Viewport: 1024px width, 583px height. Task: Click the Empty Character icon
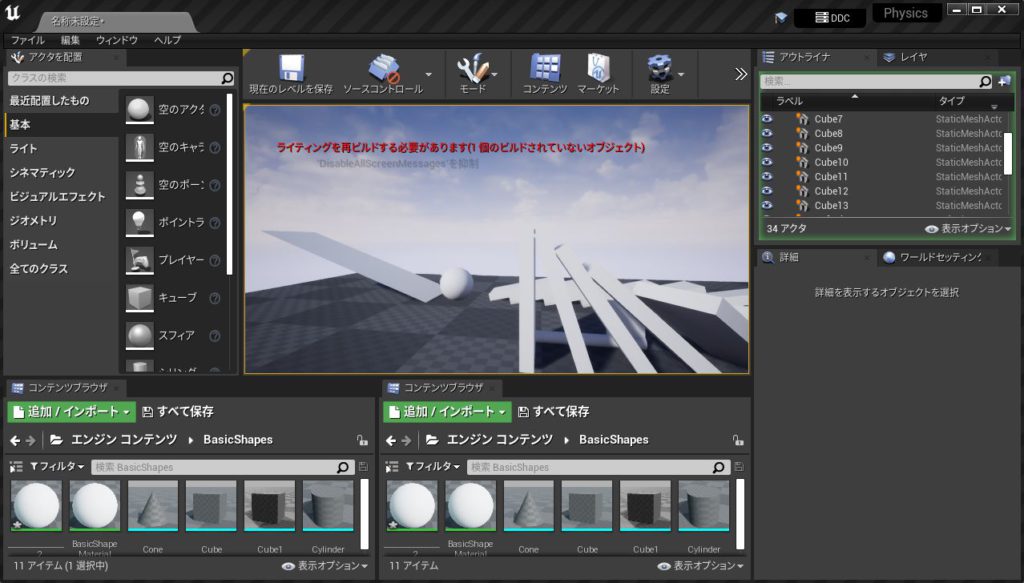(x=139, y=148)
